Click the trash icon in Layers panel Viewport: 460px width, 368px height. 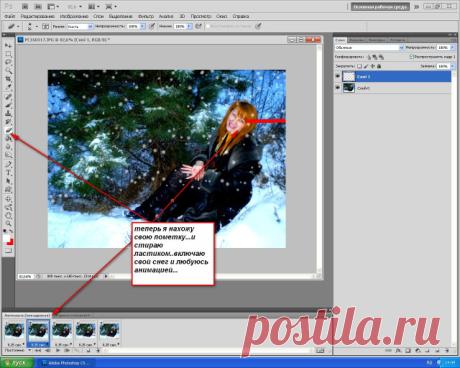pos(447,351)
